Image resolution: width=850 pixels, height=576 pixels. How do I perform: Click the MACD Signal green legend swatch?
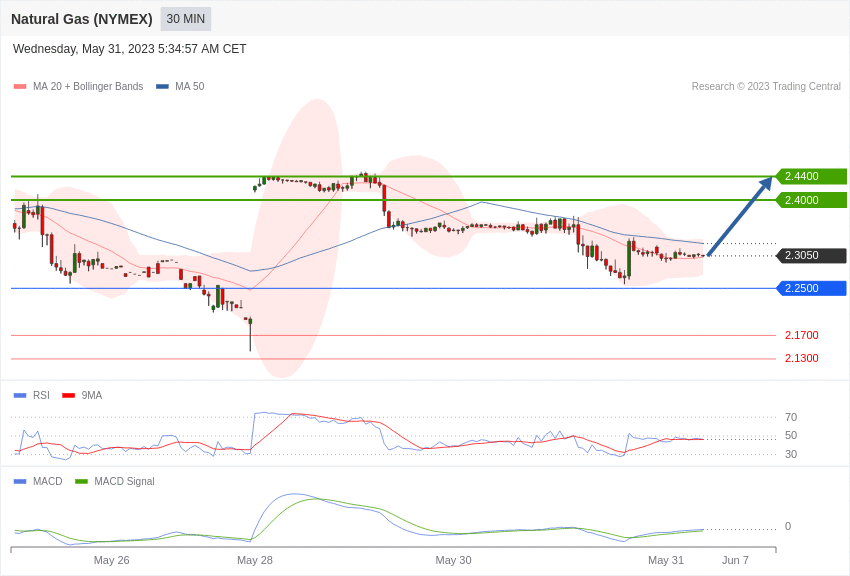pos(81,481)
